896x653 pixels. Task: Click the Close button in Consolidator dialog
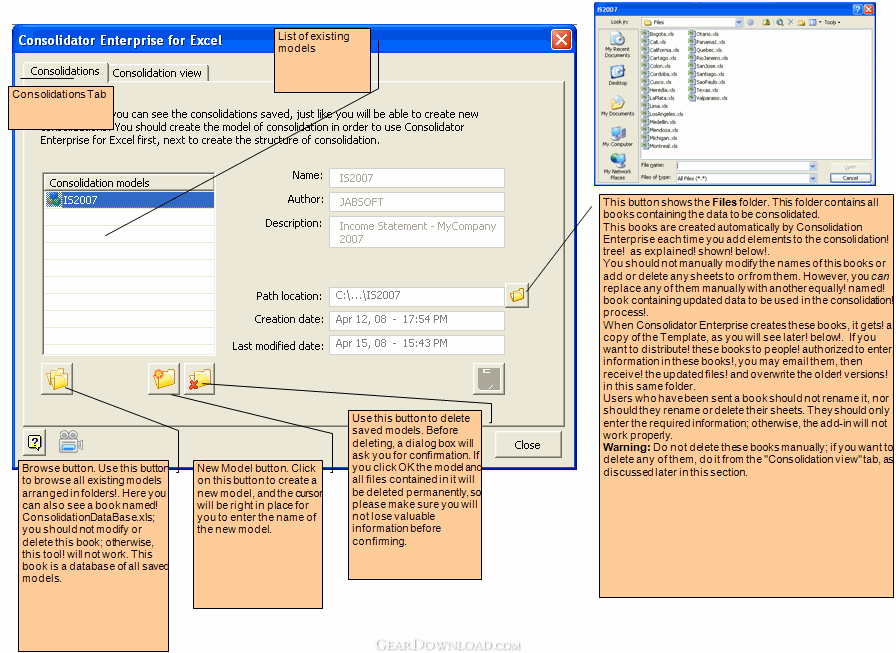coord(527,444)
